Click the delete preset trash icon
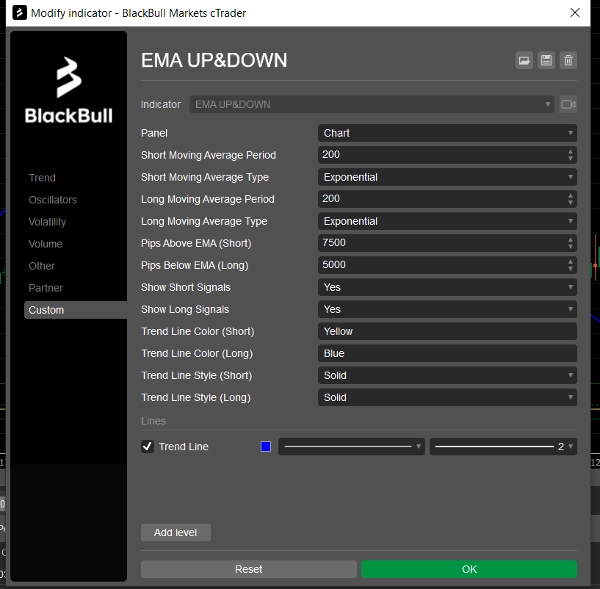The height and width of the screenshot is (589, 600). (x=568, y=61)
